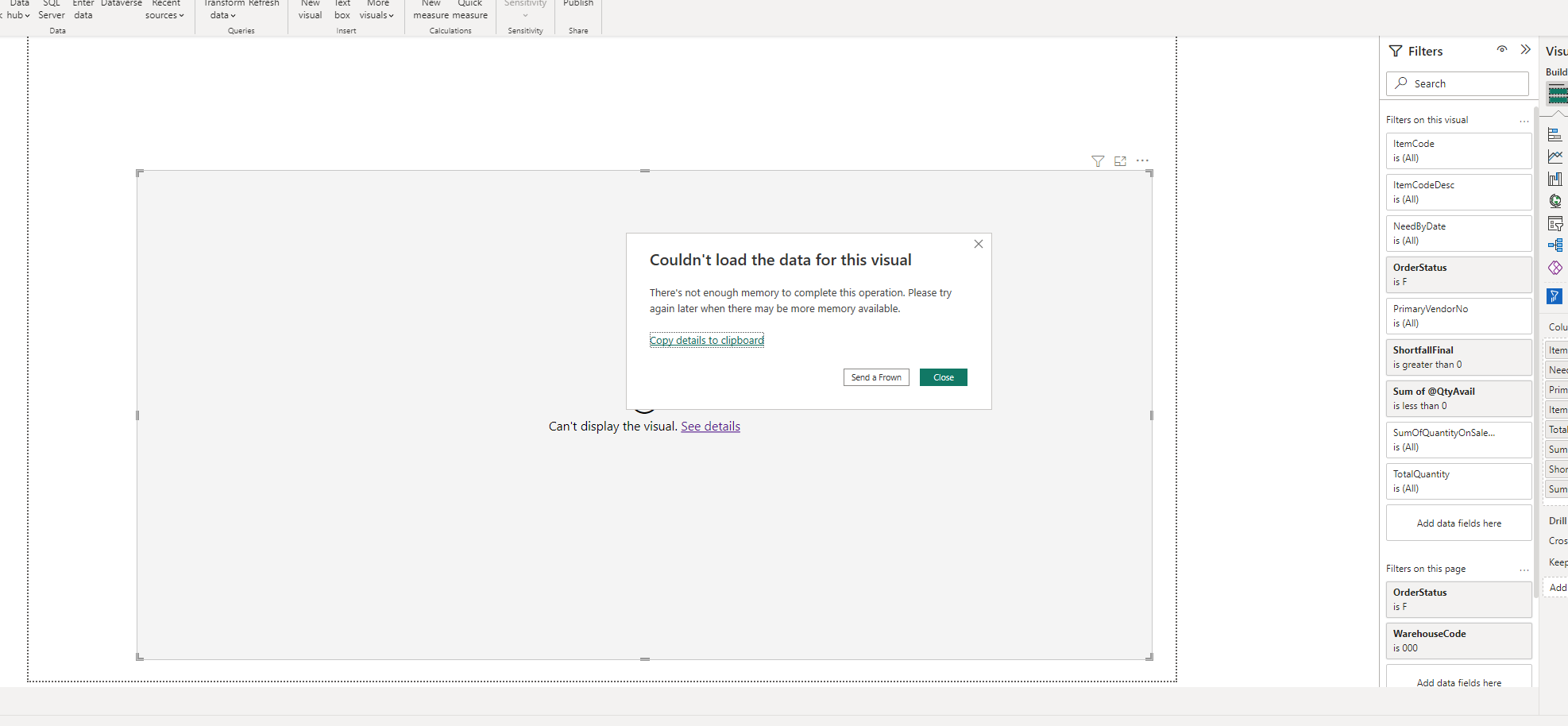Select the line chart visual icon
This screenshot has width=1568, height=726.
click(1555, 156)
